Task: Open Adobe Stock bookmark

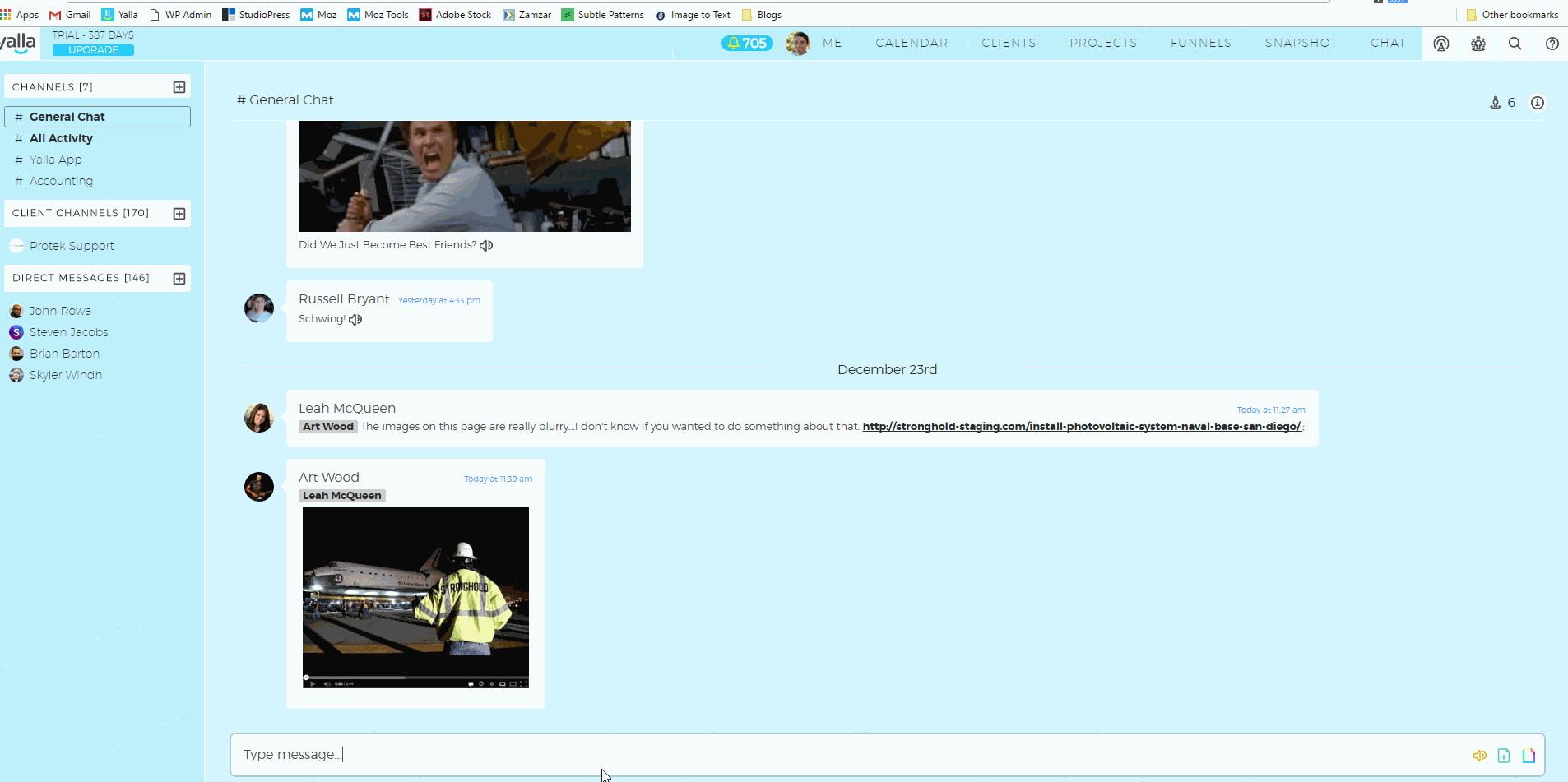Action: tap(455, 15)
